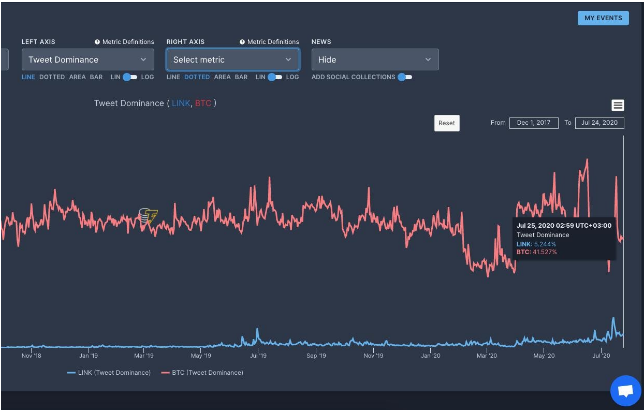644x410 pixels.
Task: Click Right Axis Metric Definitions info icon
Action: [x=242, y=41]
